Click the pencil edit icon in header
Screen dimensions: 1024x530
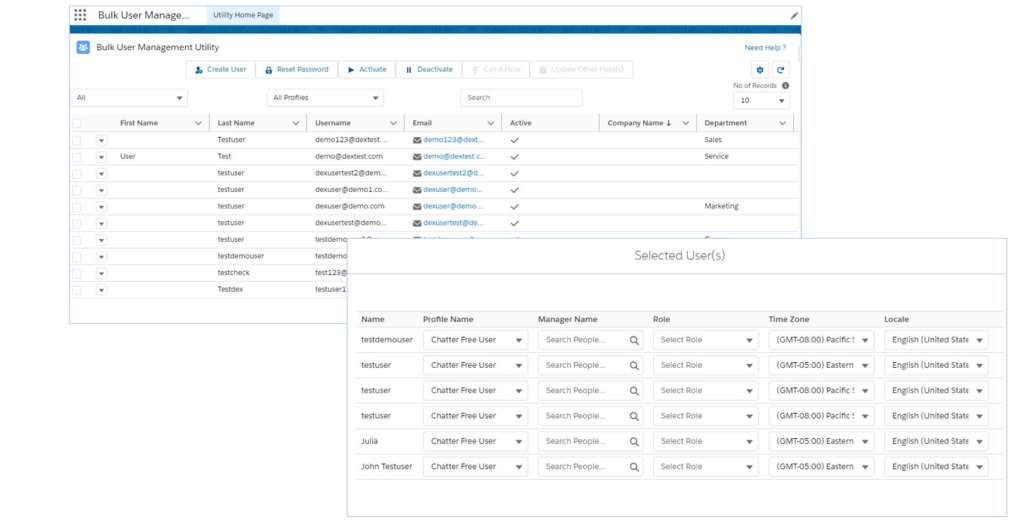coord(794,16)
